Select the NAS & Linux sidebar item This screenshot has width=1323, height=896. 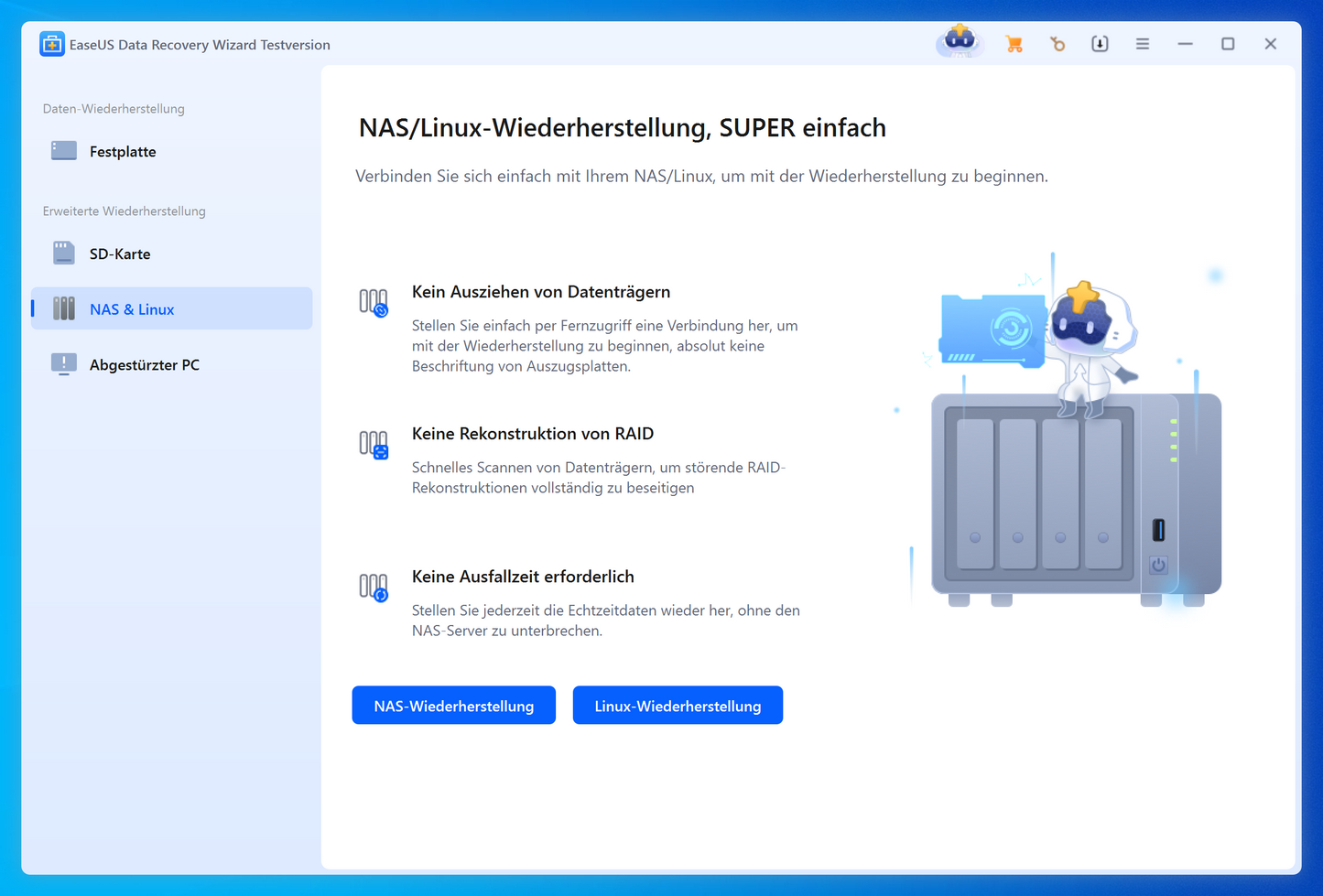(x=132, y=309)
